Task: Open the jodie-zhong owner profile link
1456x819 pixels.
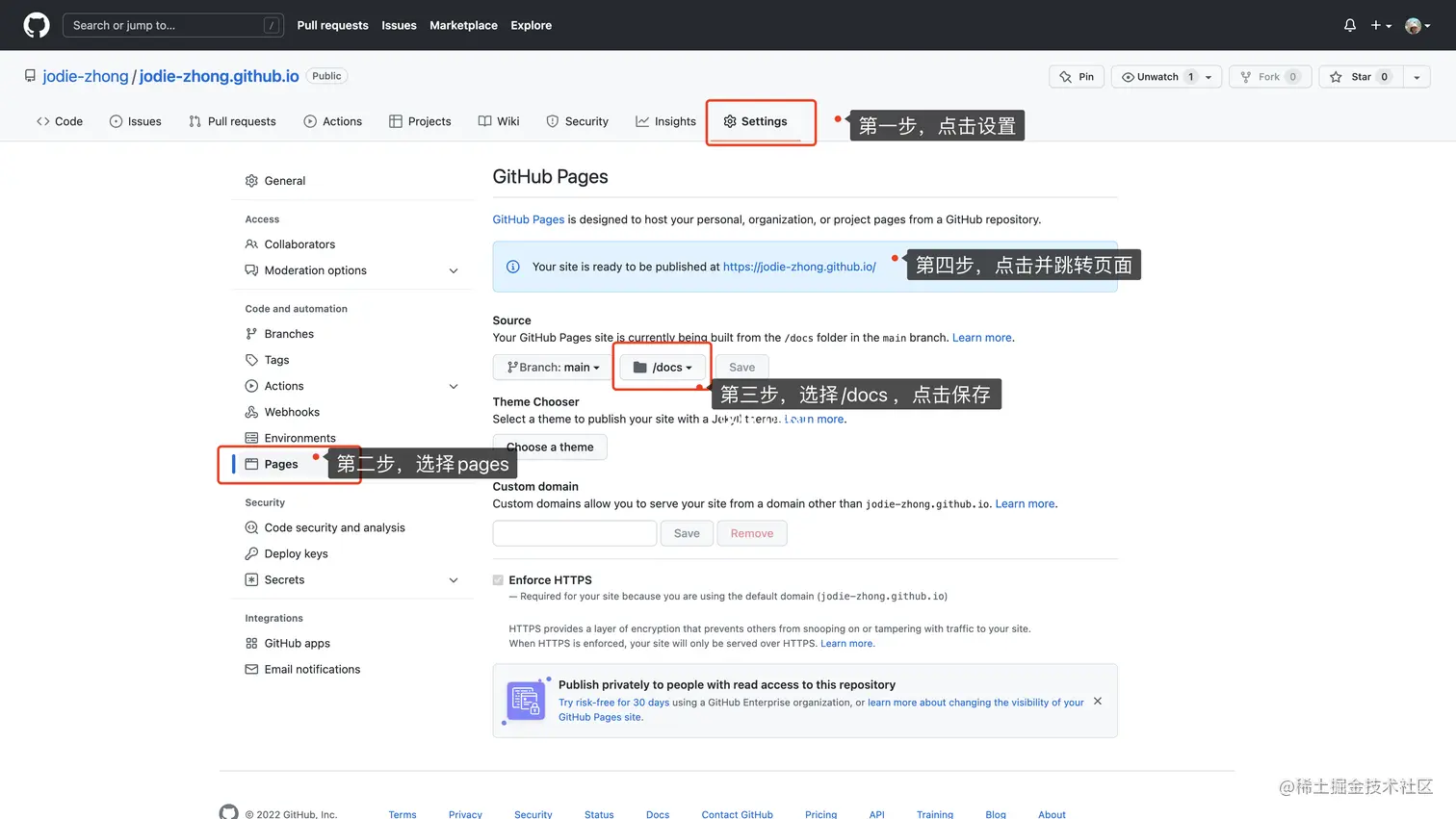Action: [x=85, y=76]
